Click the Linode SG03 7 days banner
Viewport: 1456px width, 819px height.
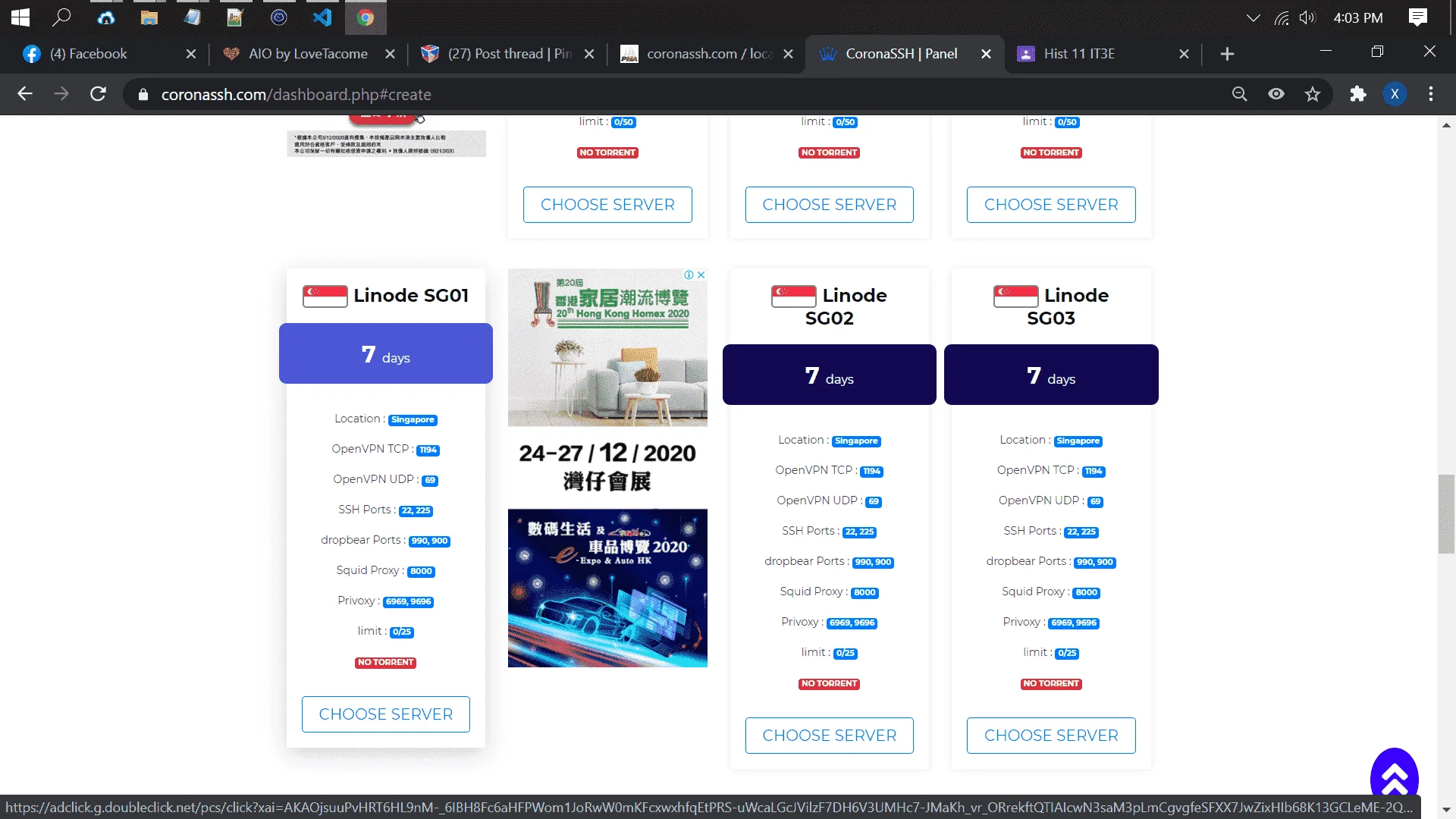1051,375
